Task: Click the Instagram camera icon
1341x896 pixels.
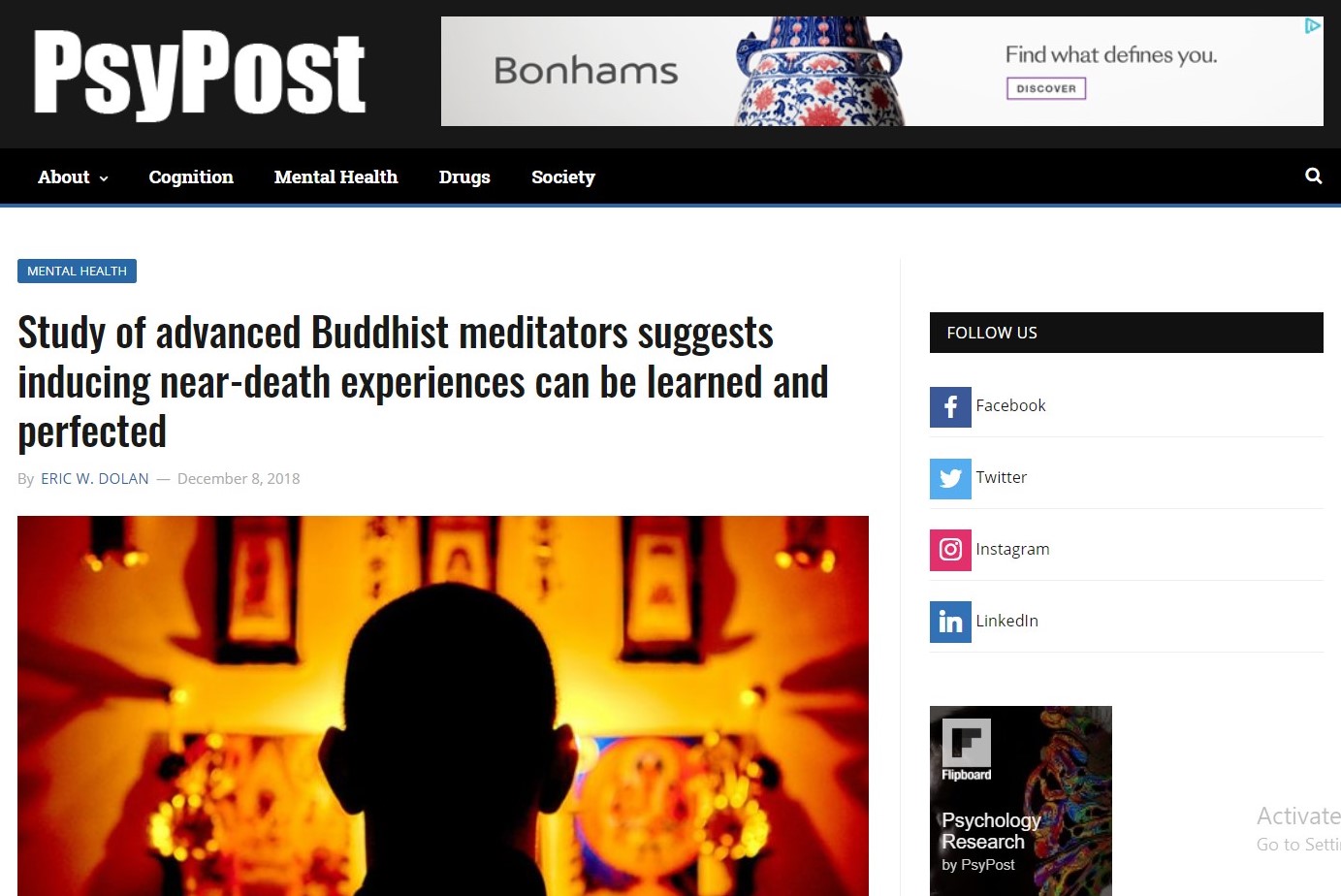Action: [950, 551]
